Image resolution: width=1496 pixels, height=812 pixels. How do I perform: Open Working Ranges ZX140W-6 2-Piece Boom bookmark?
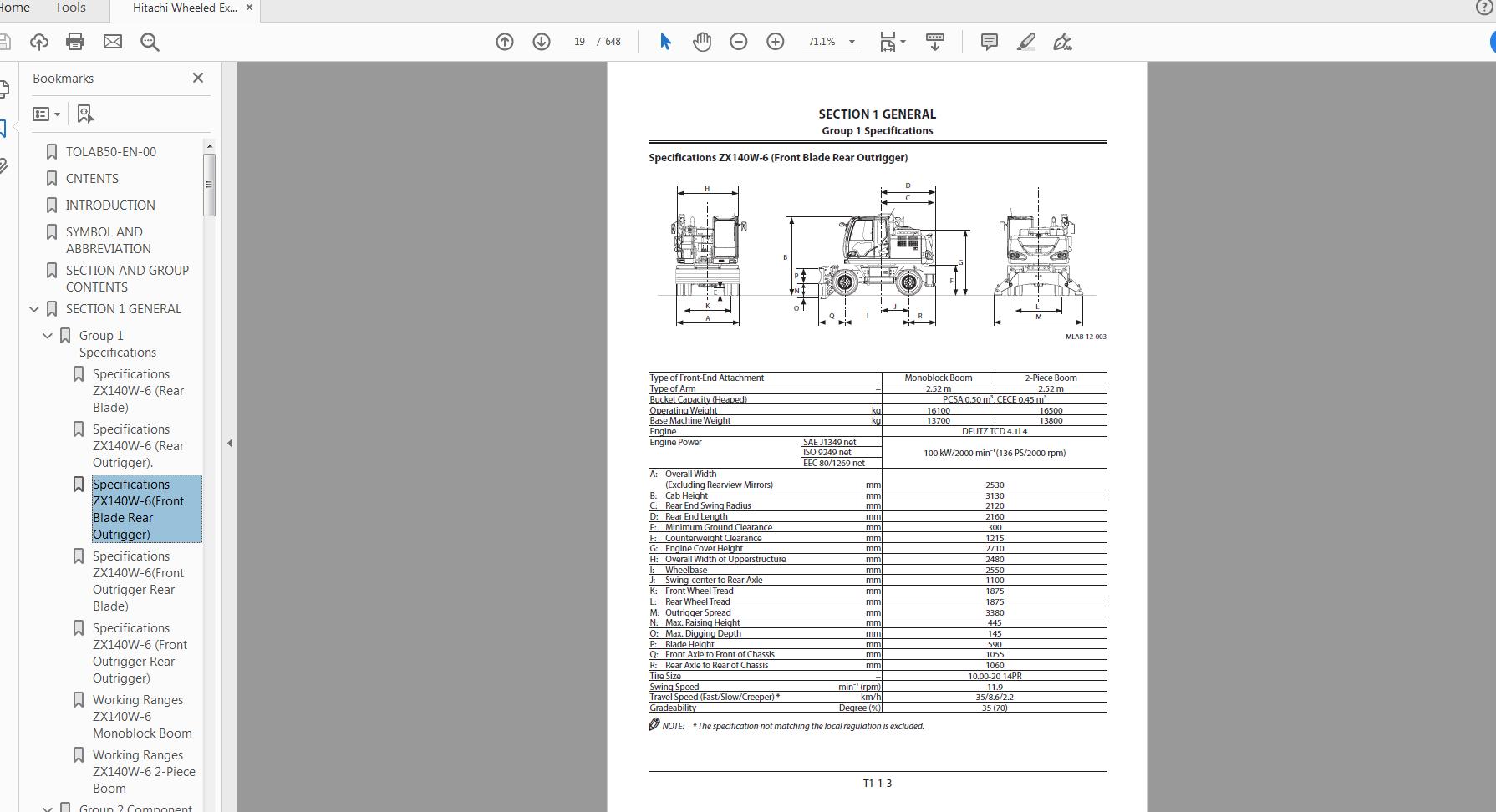(x=144, y=772)
